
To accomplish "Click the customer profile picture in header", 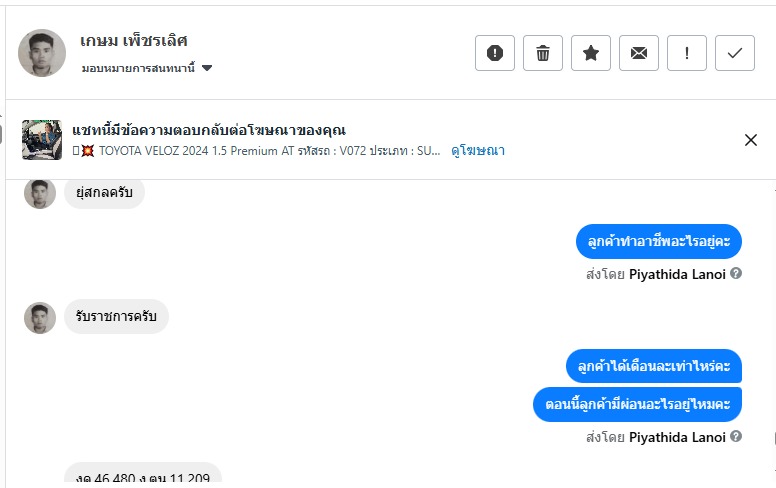I will pyautogui.click(x=42, y=53).
